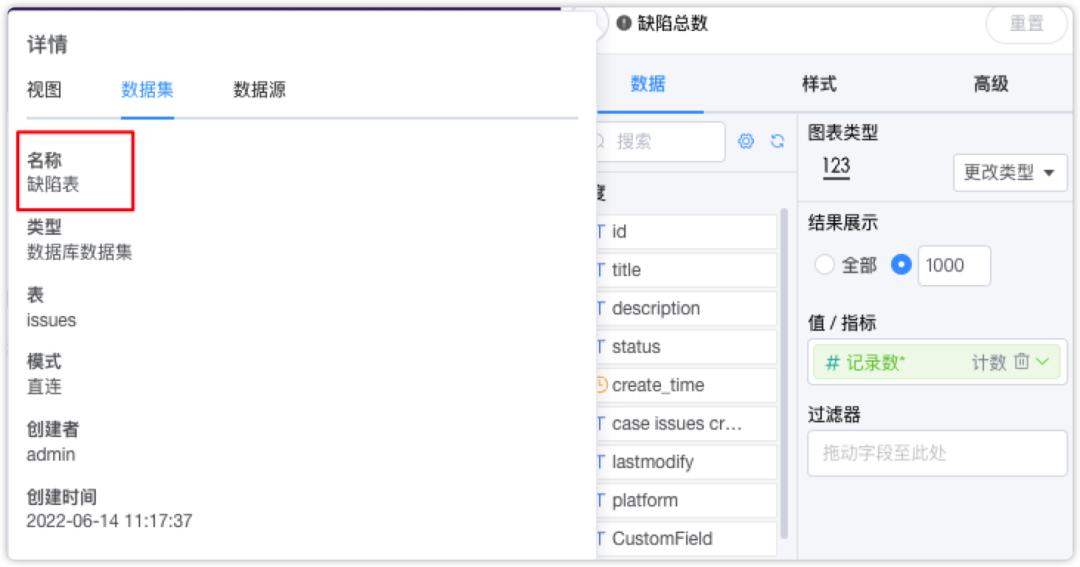This screenshot has width=1080, height=567.
Task: Click the issues table value
Action: click(51, 320)
